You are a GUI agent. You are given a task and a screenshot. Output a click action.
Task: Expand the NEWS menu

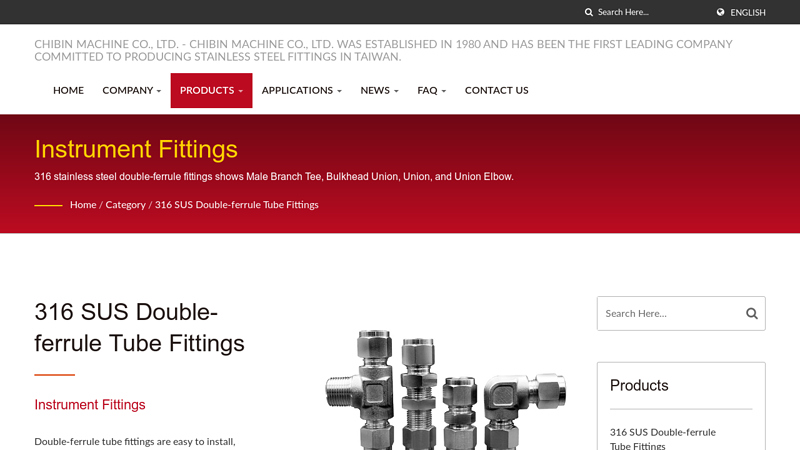379,90
